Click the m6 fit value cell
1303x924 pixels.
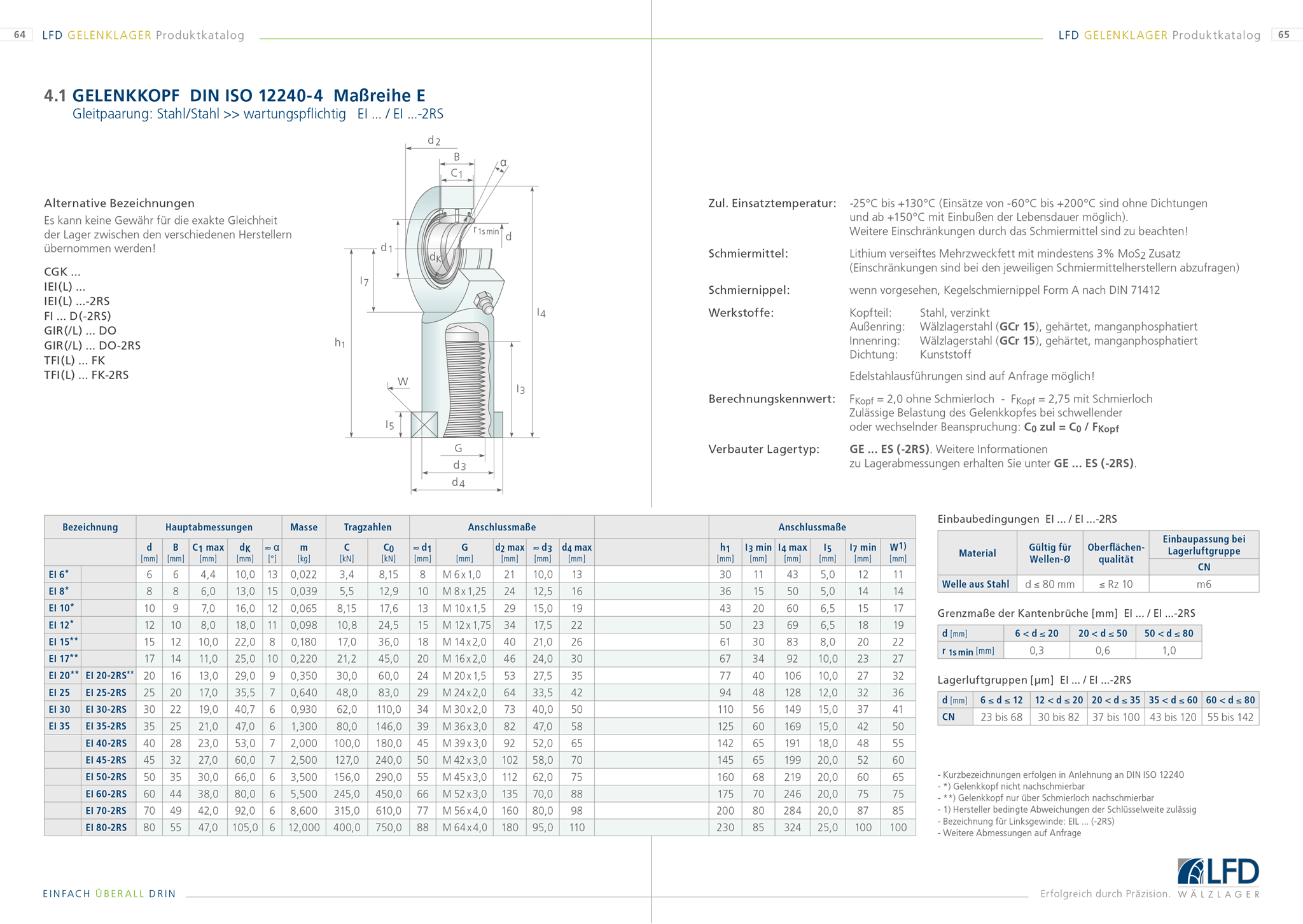point(1203,584)
